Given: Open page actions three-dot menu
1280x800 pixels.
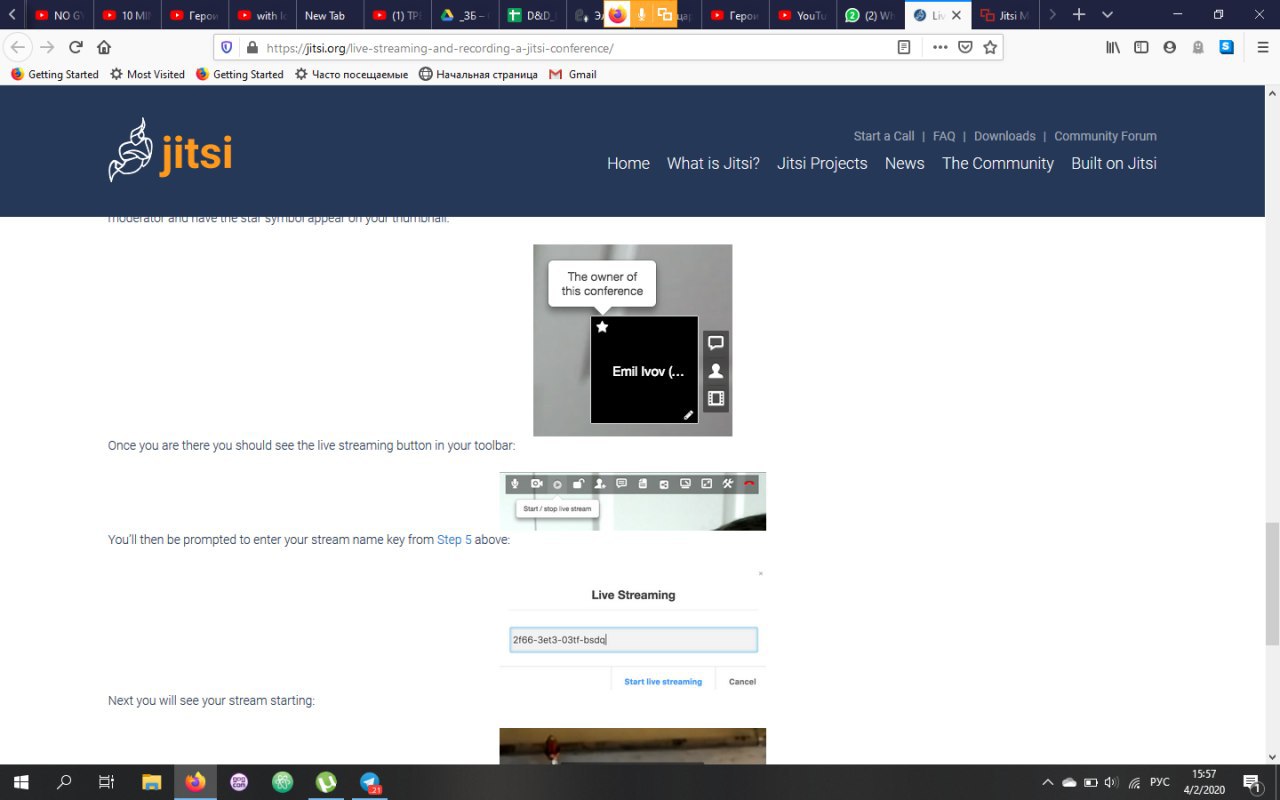Looking at the screenshot, I should click(940, 47).
